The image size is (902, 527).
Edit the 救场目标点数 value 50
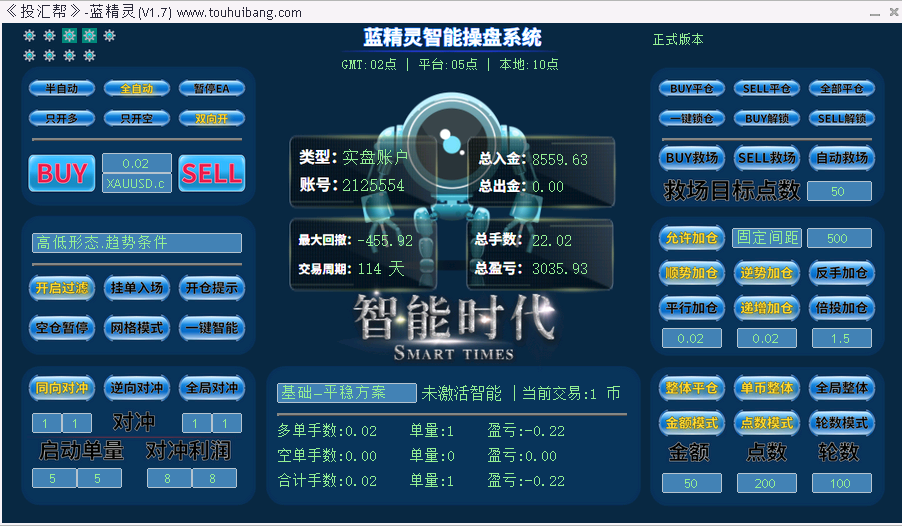point(839,191)
